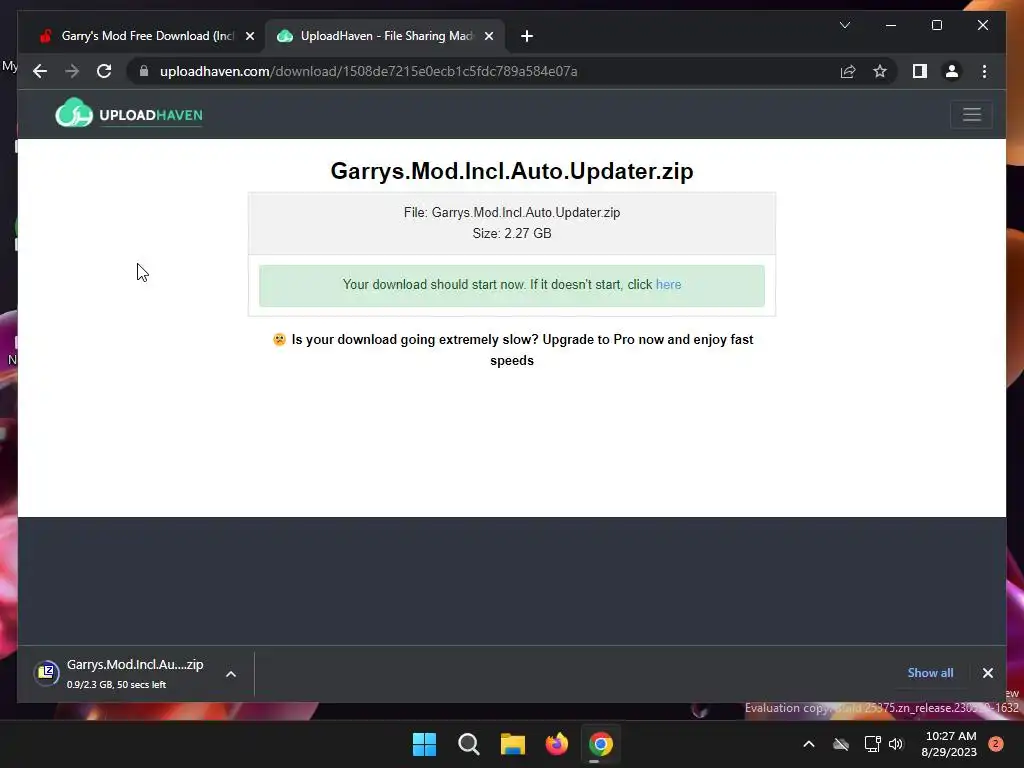Open network status tray icon
Screen dimensions: 1024x768
coord(872,744)
